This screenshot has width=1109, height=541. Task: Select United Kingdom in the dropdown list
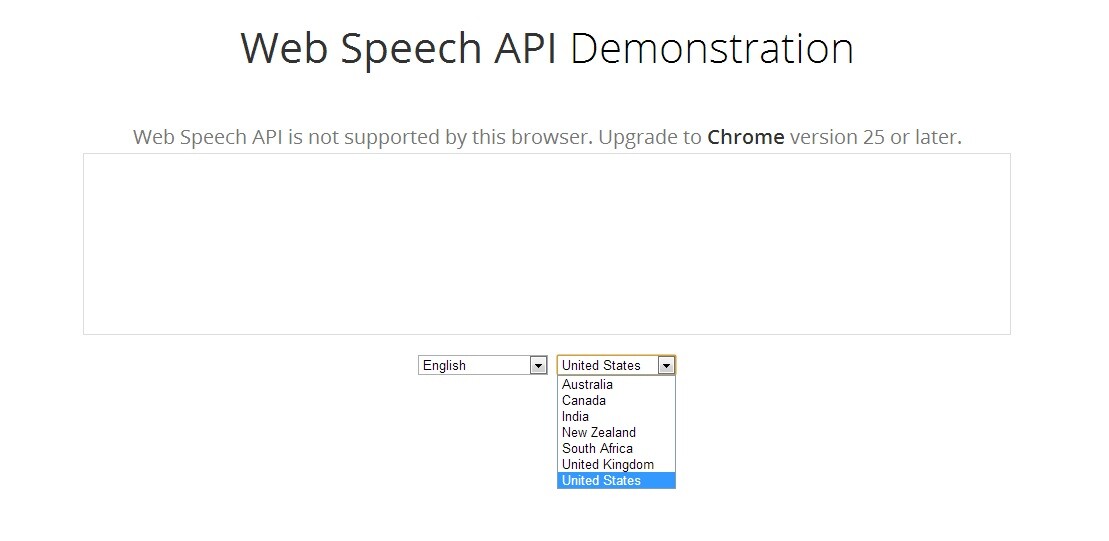[616, 465]
